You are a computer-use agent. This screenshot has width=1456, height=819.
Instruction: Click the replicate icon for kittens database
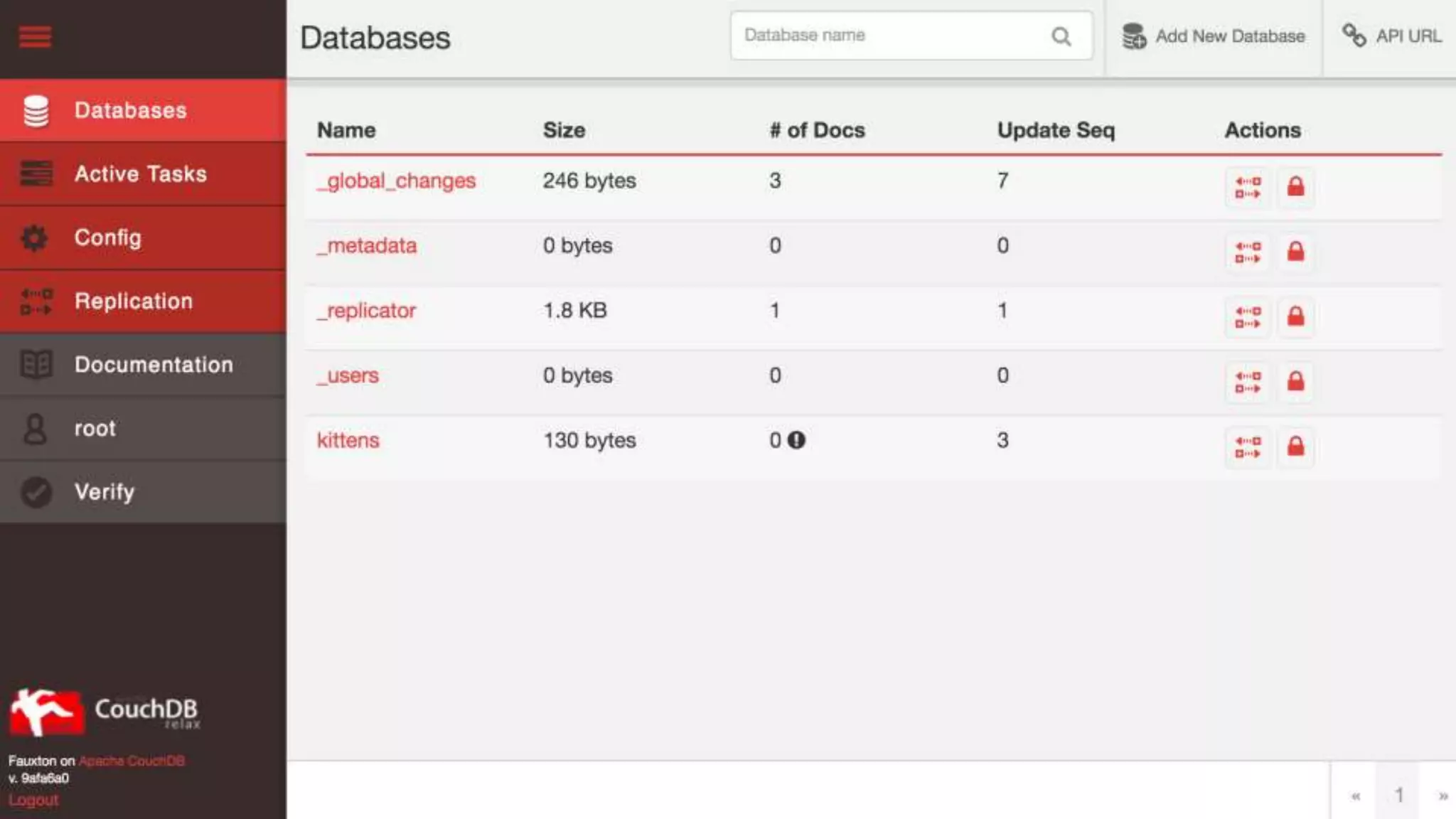pos(1248,447)
